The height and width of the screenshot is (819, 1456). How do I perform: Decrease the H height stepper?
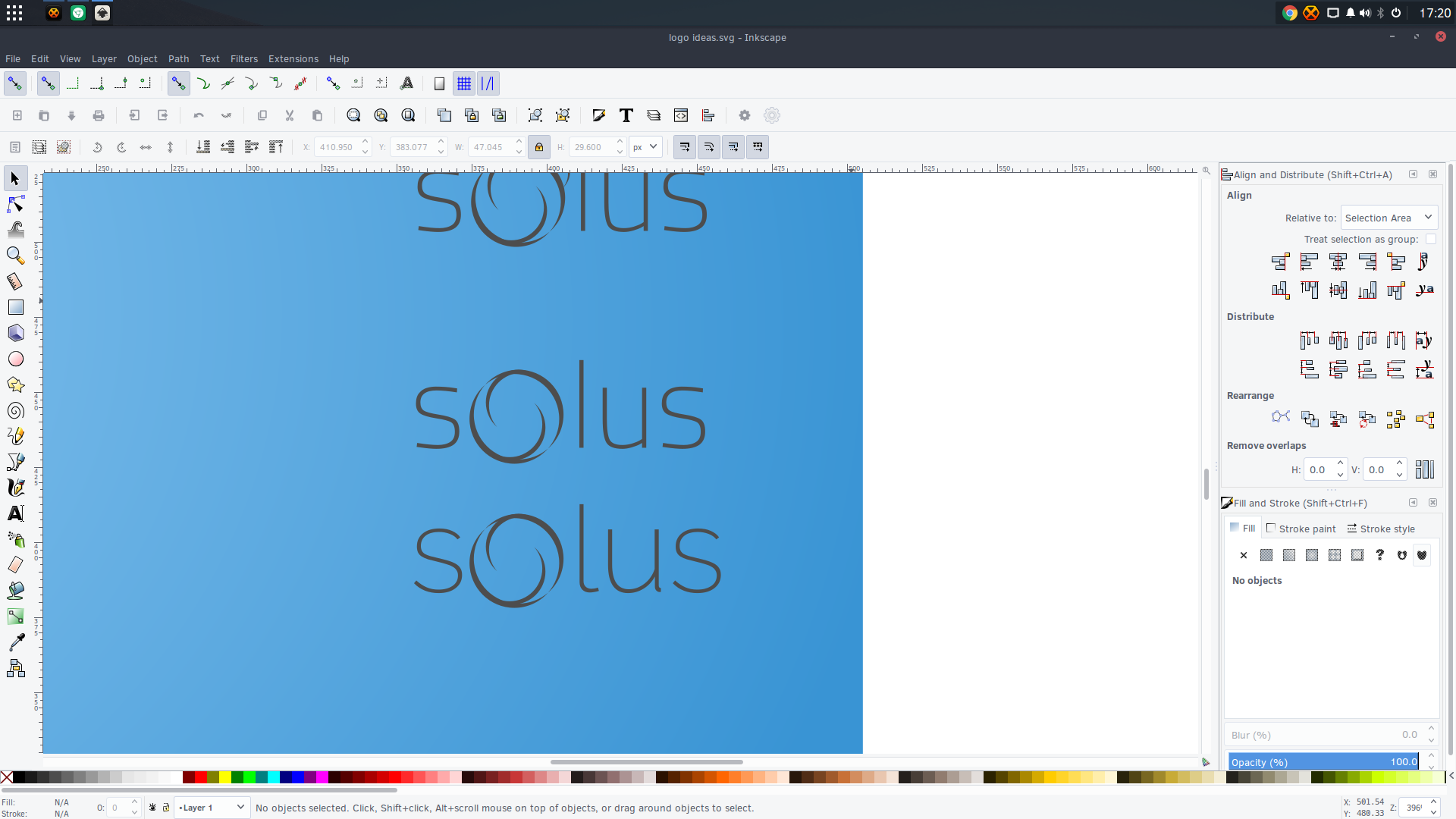pyautogui.click(x=620, y=152)
